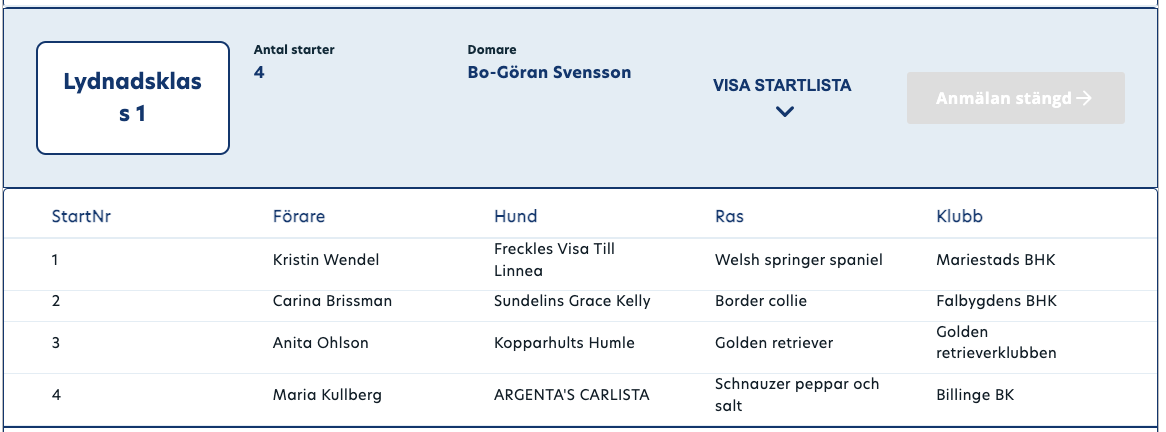Screen dimensions: 1166x432
Task: Click the StartNr column header
Action: pos(81,216)
